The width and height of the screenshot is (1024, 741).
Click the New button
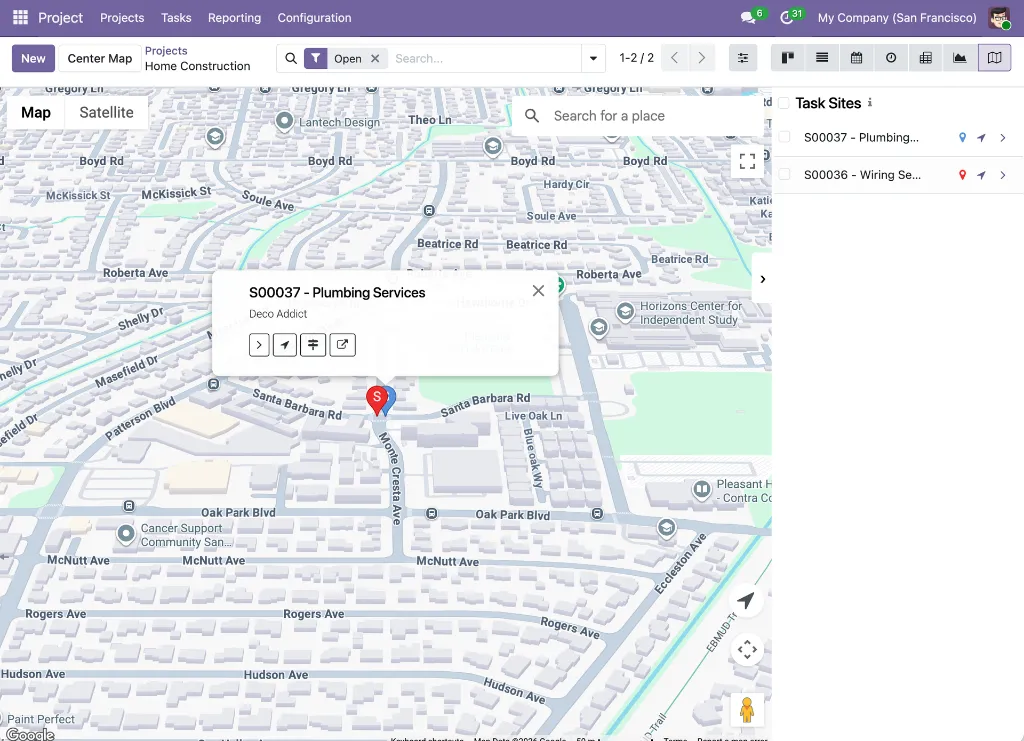click(x=33, y=58)
